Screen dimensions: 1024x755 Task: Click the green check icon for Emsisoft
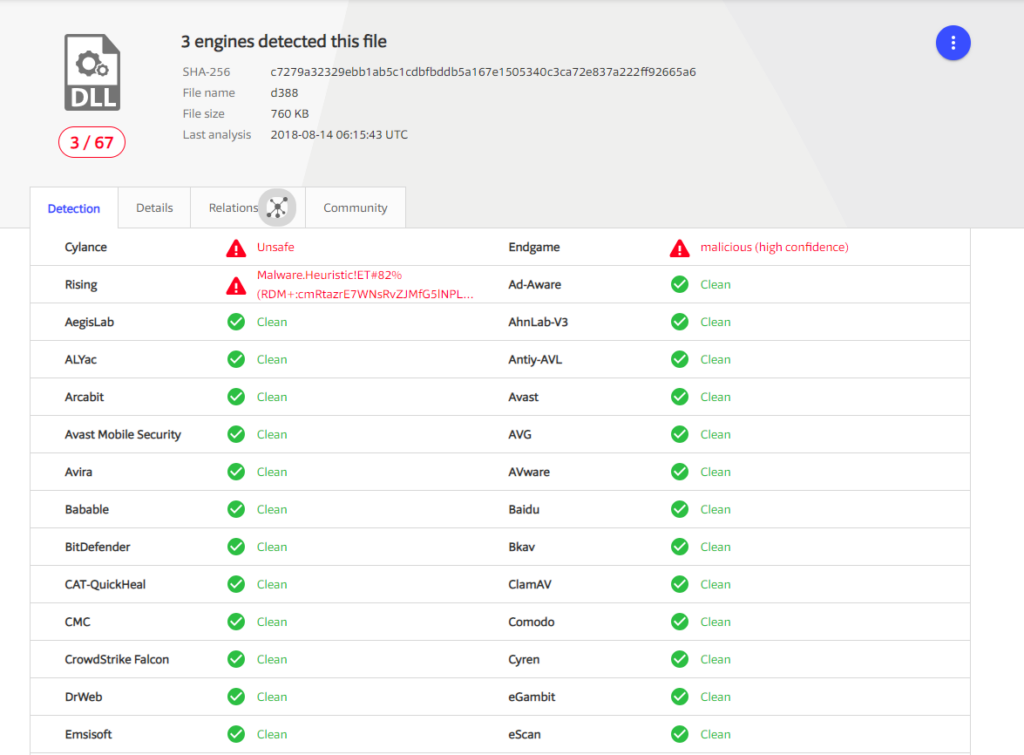[x=236, y=734]
